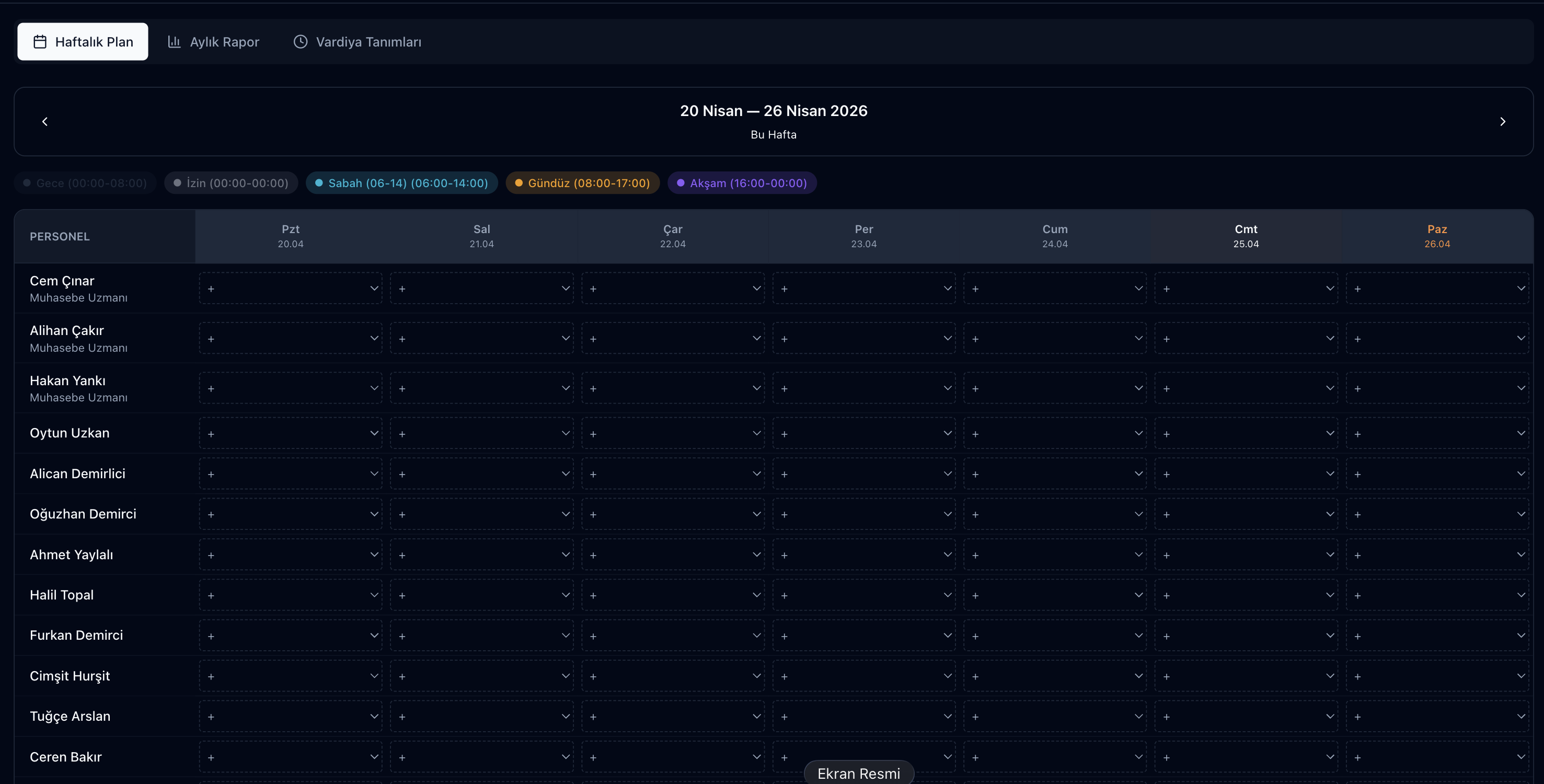The width and height of the screenshot is (1544, 784).
Task: Select the Oytun Uzkan personnel name
Action: [70, 433]
